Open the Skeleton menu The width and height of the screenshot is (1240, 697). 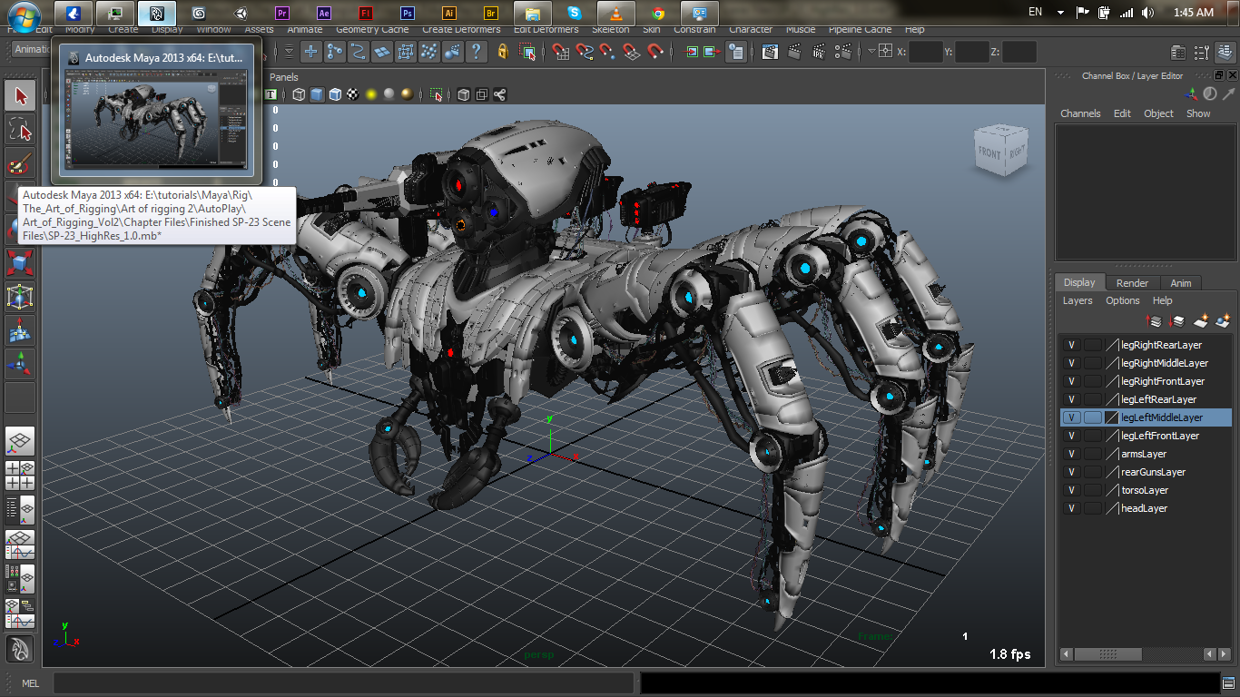point(610,30)
